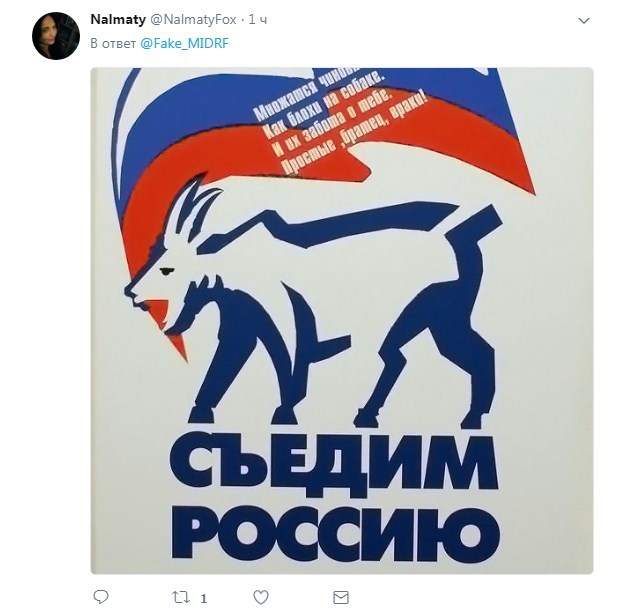Like the tweet with the heart icon

point(261,597)
